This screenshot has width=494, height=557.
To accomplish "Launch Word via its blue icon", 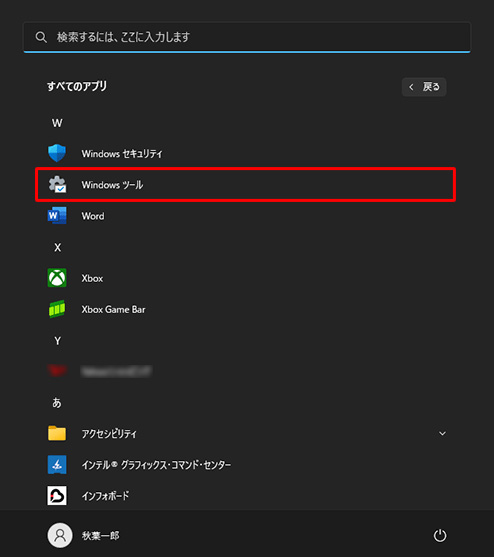I will [57, 216].
